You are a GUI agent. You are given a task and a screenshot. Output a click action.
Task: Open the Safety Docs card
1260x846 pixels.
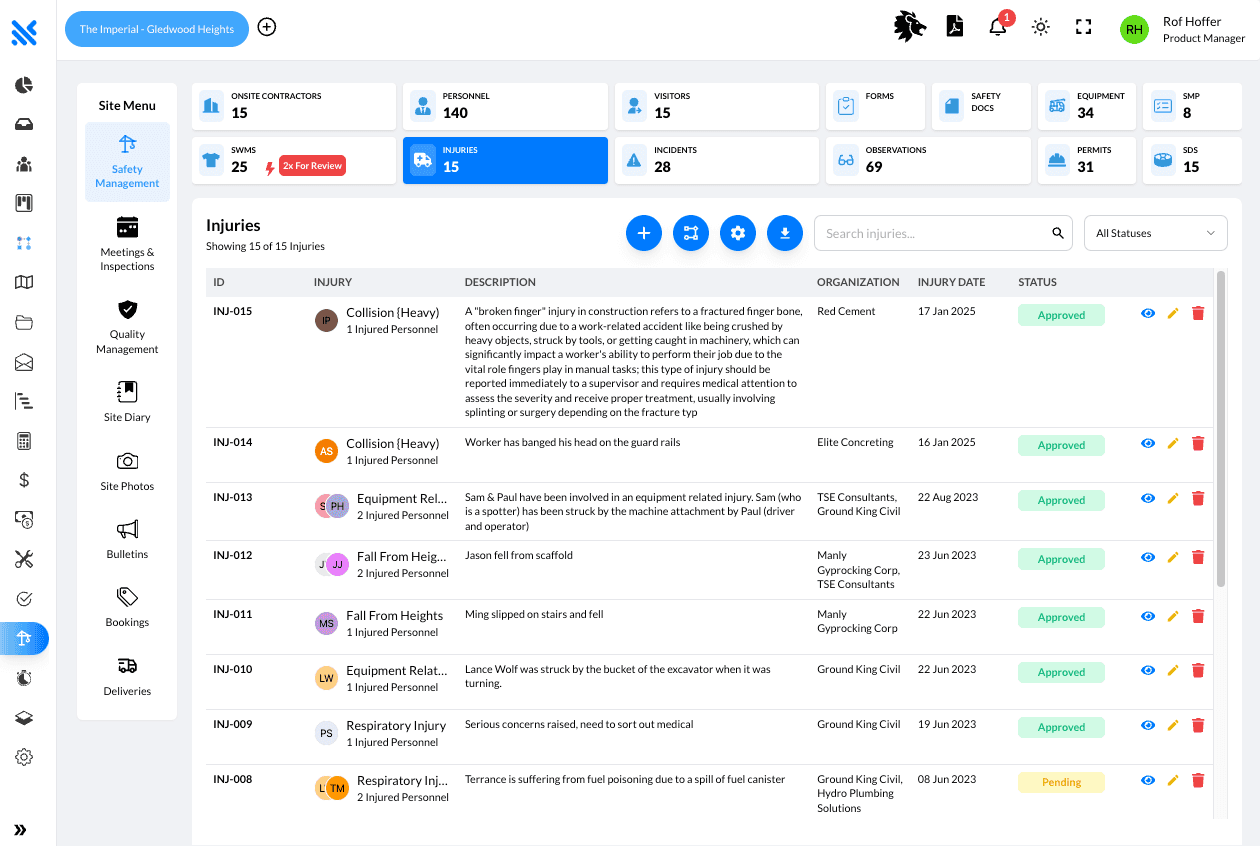click(981, 106)
